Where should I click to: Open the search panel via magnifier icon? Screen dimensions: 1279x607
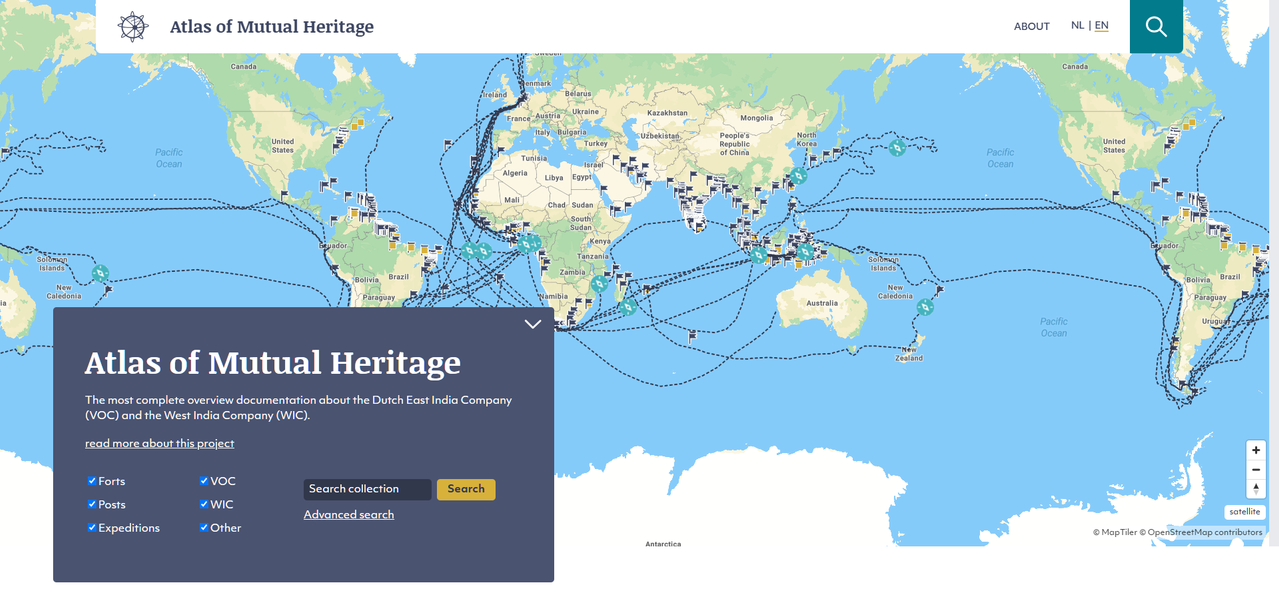coord(1156,27)
